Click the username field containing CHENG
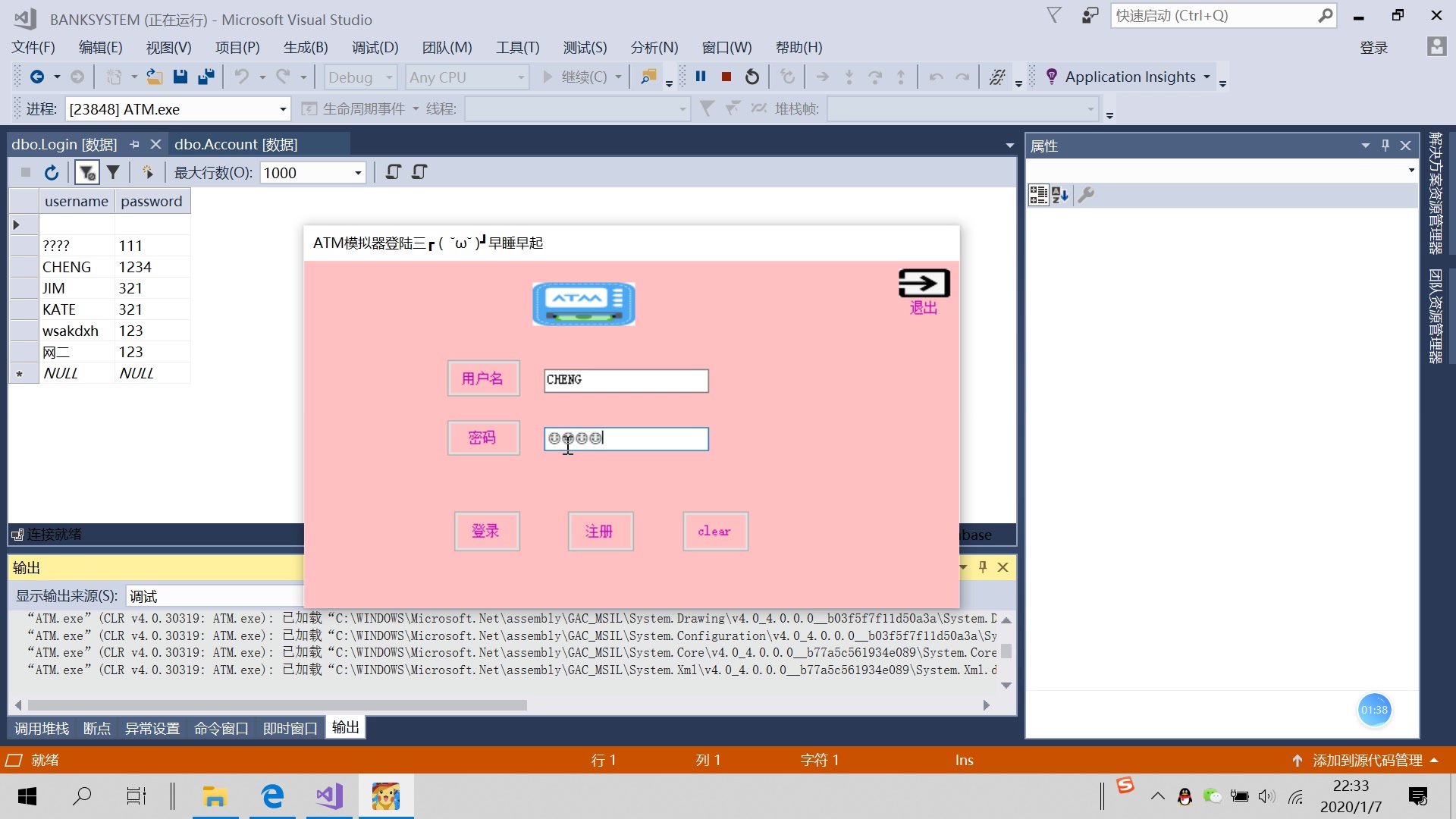 625,380
